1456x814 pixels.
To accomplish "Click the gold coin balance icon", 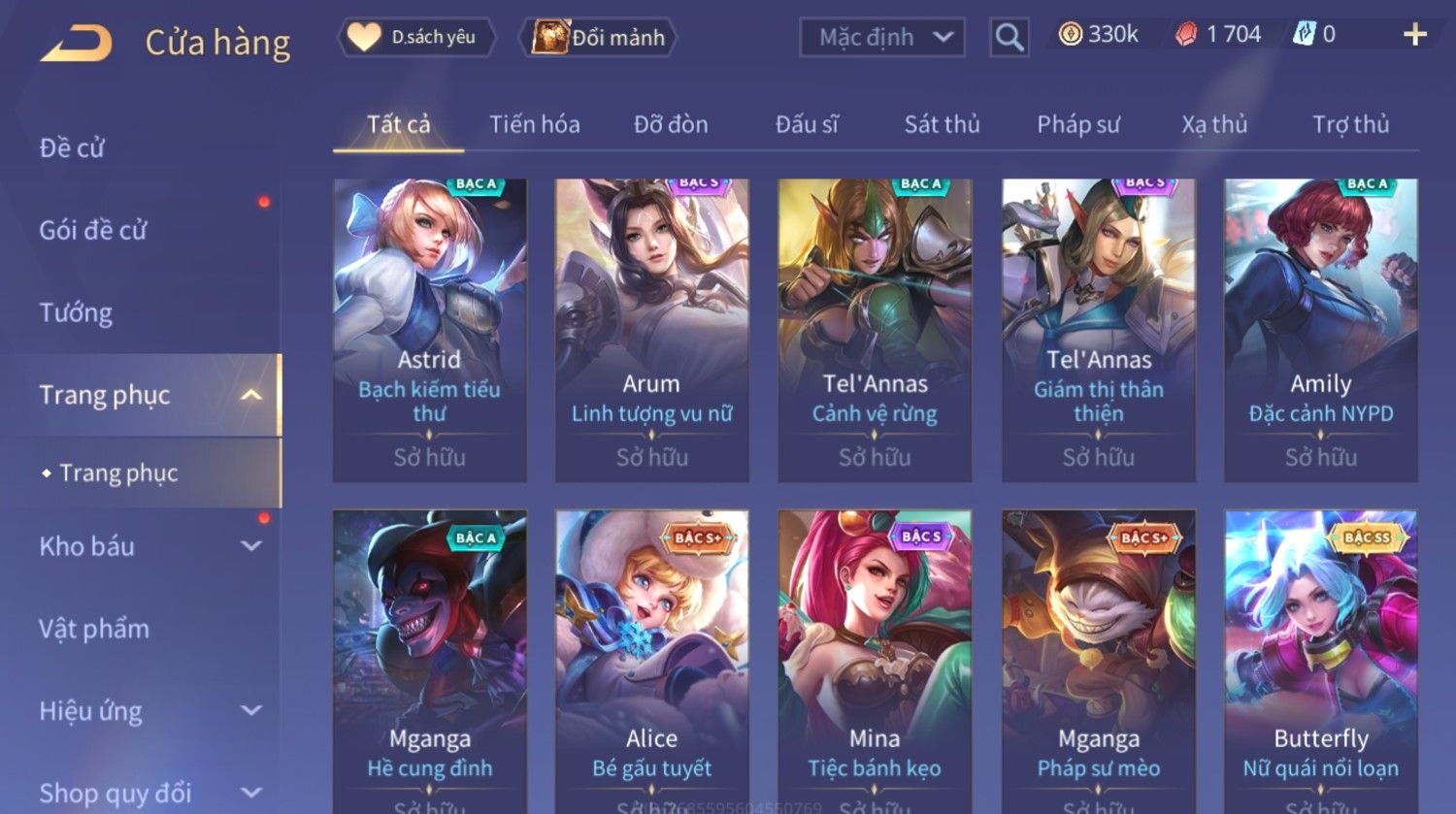I will (1071, 35).
